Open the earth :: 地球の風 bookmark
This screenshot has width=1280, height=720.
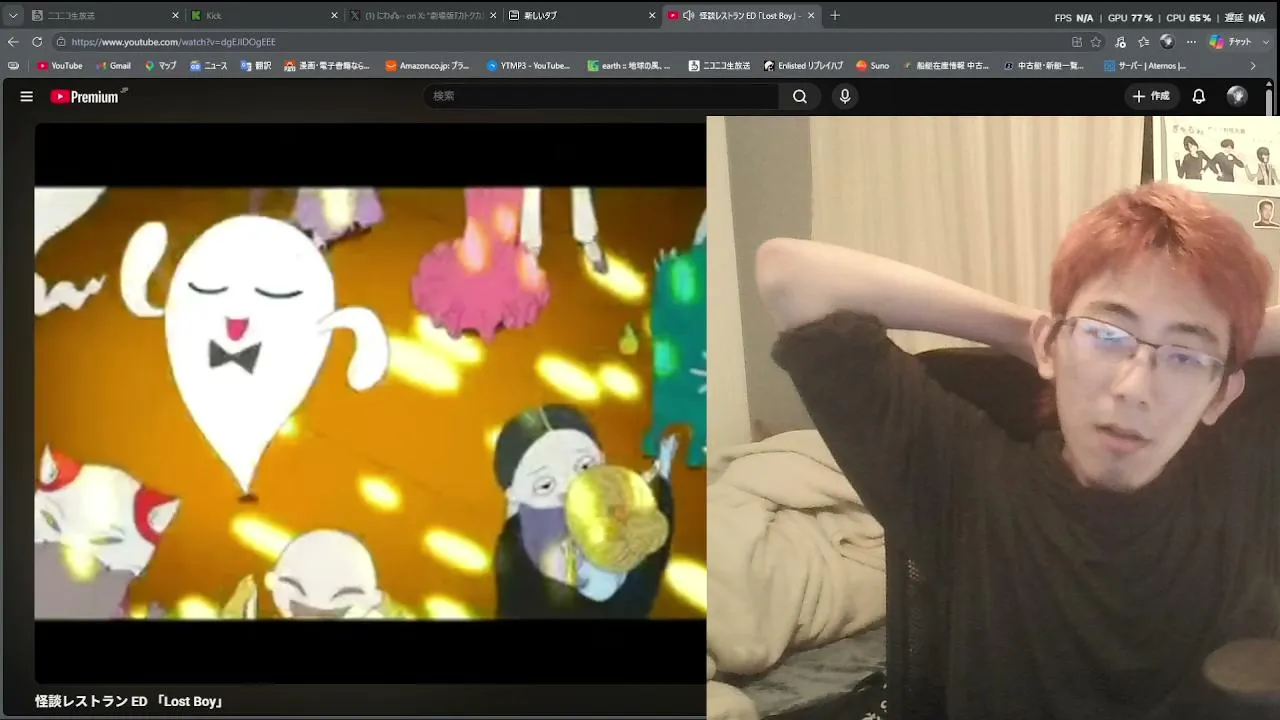pyautogui.click(x=630, y=66)
